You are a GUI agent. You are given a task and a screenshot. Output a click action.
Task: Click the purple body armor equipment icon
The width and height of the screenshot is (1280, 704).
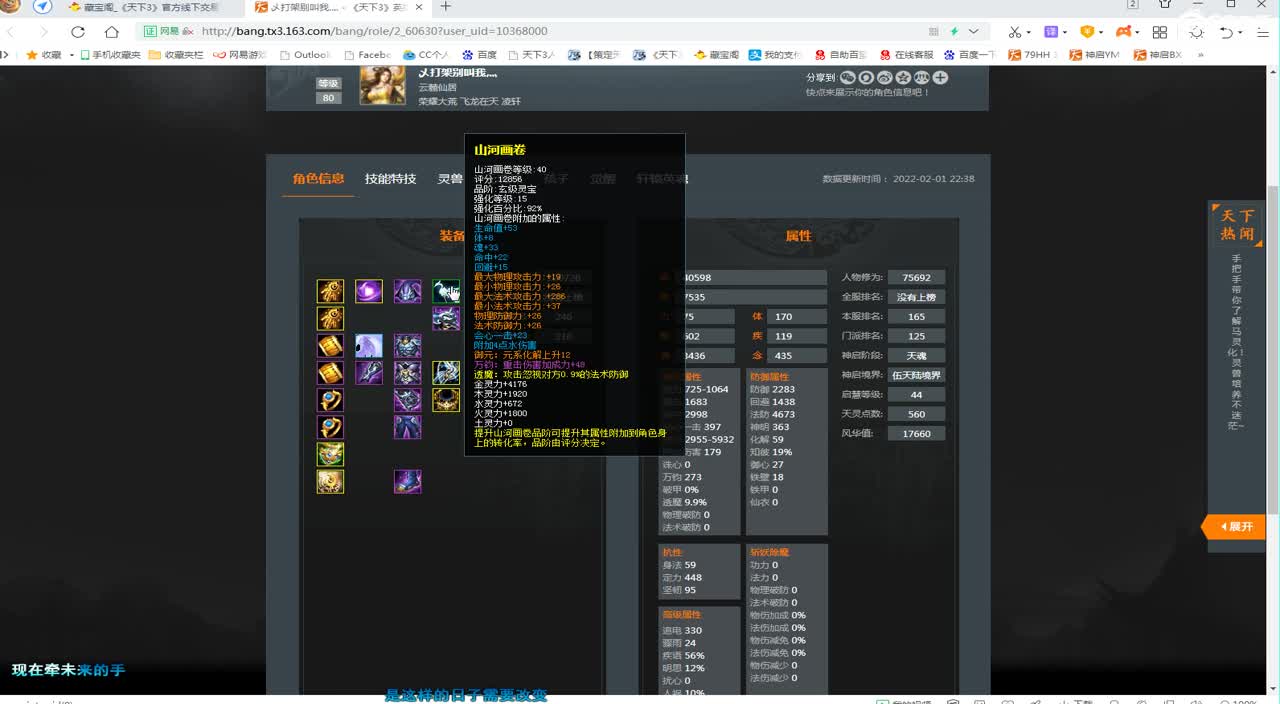pyautogui.click(x=407, y=346)
